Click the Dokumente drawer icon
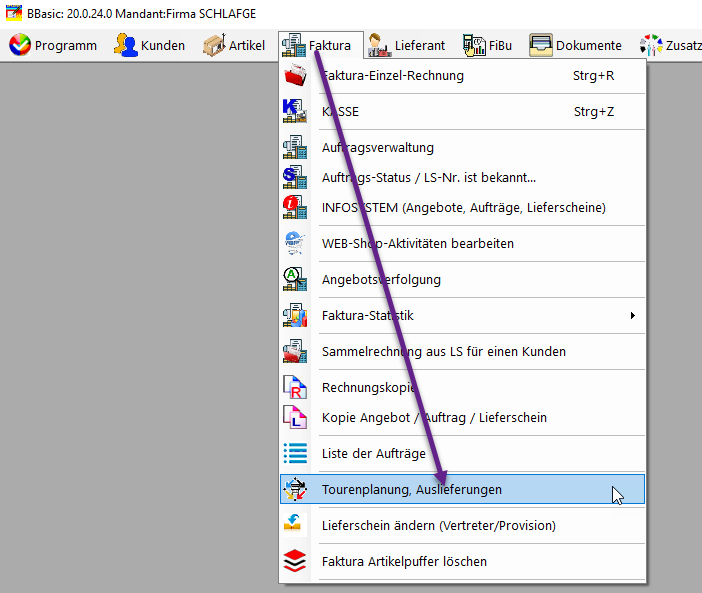The width and height of the screenshot is (702, 593). pos(541,45)
